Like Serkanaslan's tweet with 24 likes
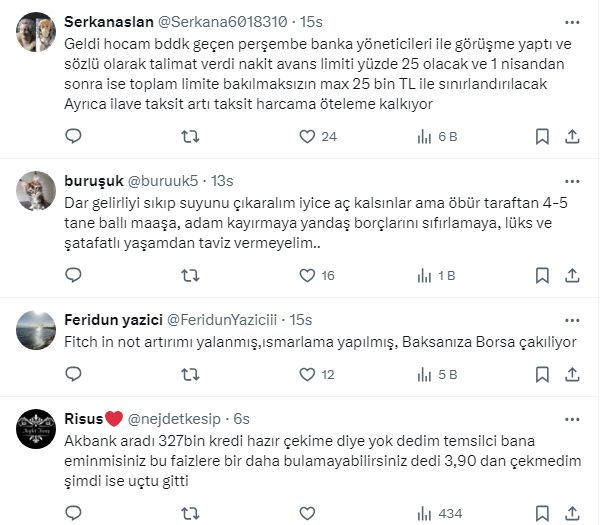Image resolution: width=601 pixels, height=525 pixels. point(302,137)
